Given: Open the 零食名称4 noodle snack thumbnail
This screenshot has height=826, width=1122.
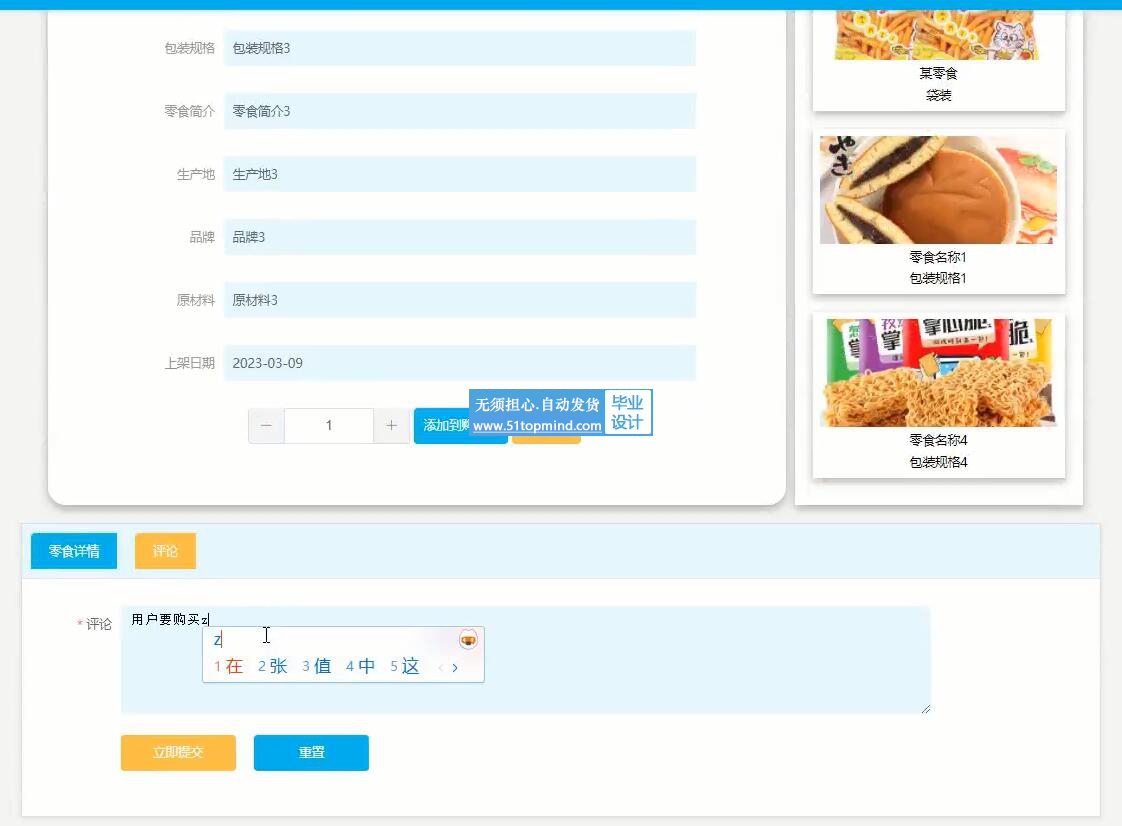Looking at the screenshot, I should [x=938, y=373].
